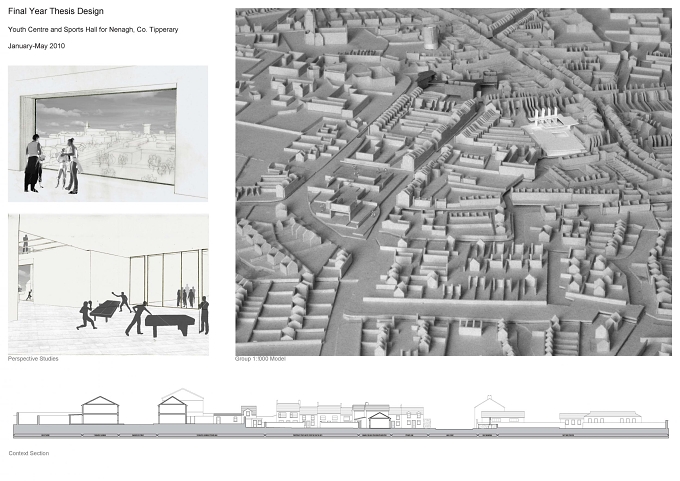Click 'Youth Centre and Sports Hall for Nenagh' subtitle
The height and width of the screenshot is (481, 680).
[93, 29]
